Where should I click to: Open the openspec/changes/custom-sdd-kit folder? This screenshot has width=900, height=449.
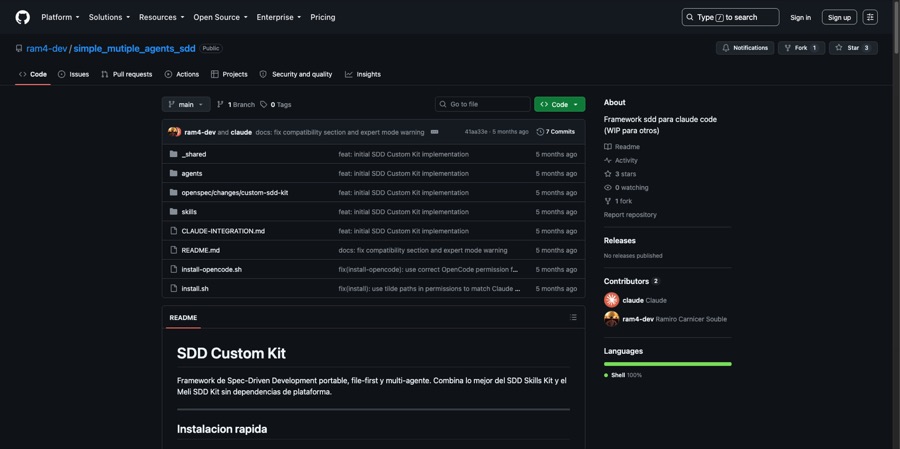(x=235, y=193)
